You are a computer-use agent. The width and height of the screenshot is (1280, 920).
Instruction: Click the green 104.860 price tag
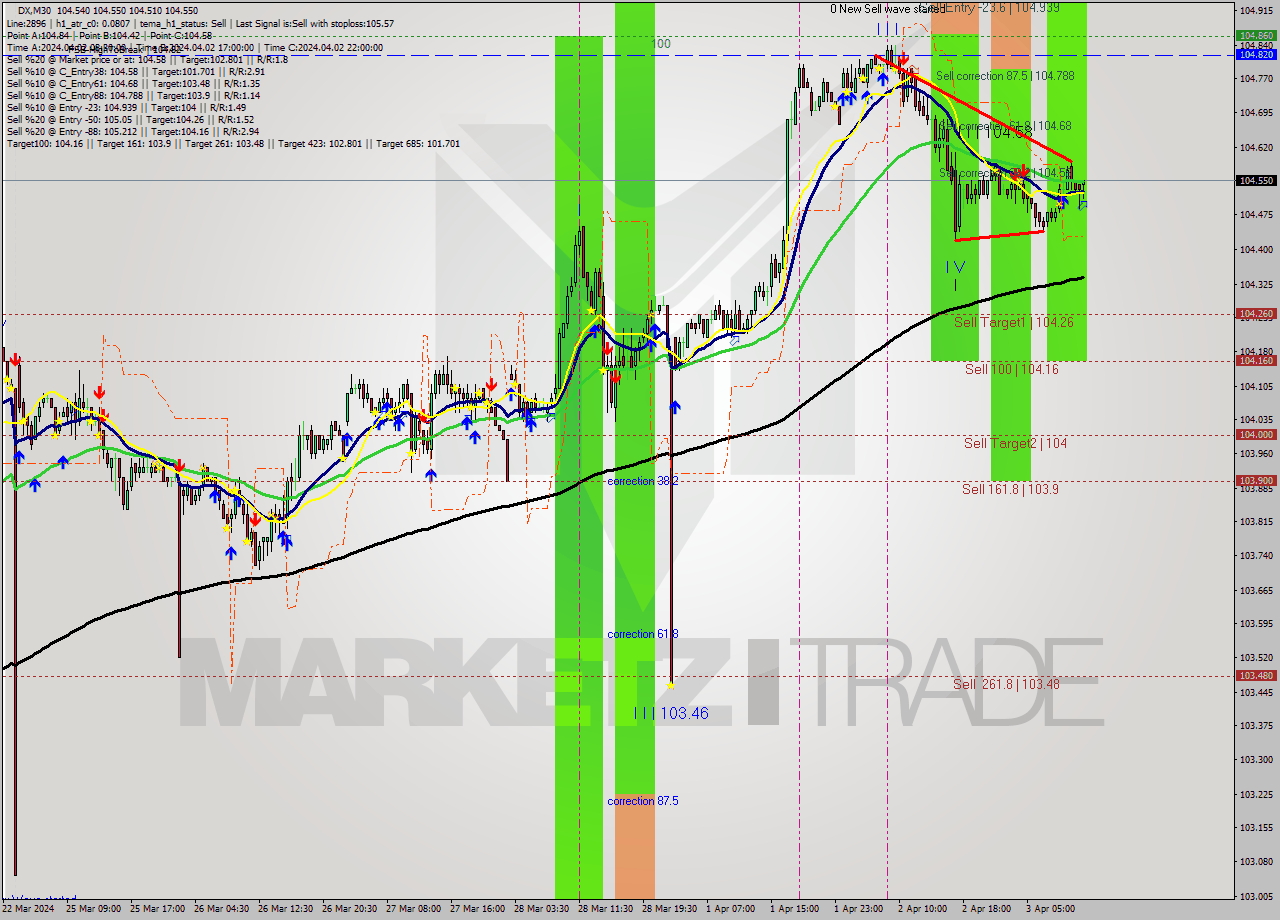pos(1256,35)
